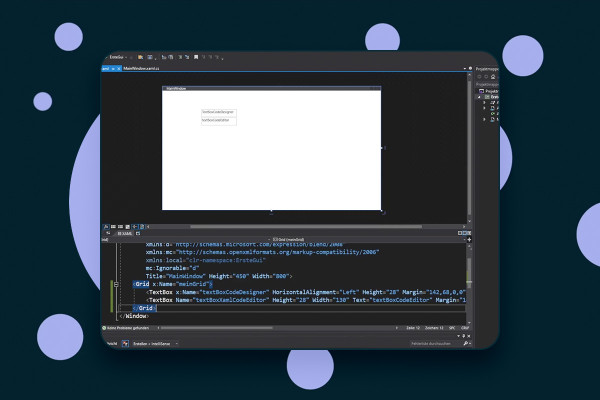Click the mc:Ignorable="d" code line
Viewport: 600px width, 400px height.
[x=172, y=268]
